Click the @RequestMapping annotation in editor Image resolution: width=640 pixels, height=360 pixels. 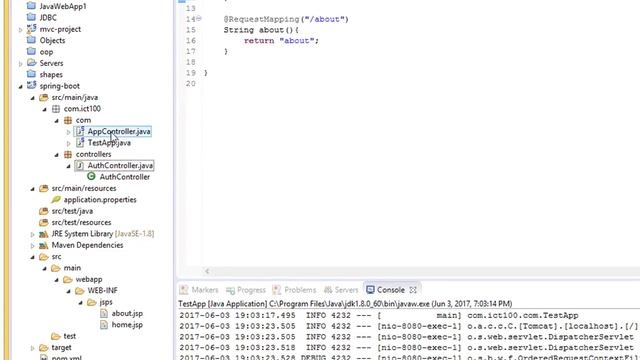click(286, 19)
